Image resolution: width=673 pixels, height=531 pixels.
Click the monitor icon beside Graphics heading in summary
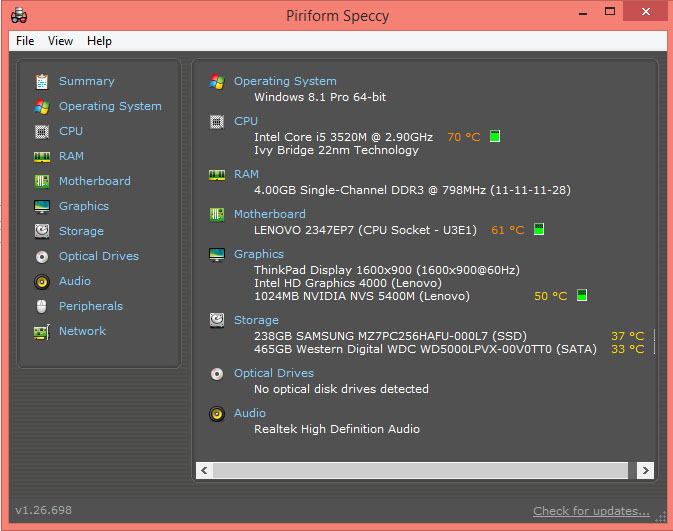(217, 255)
